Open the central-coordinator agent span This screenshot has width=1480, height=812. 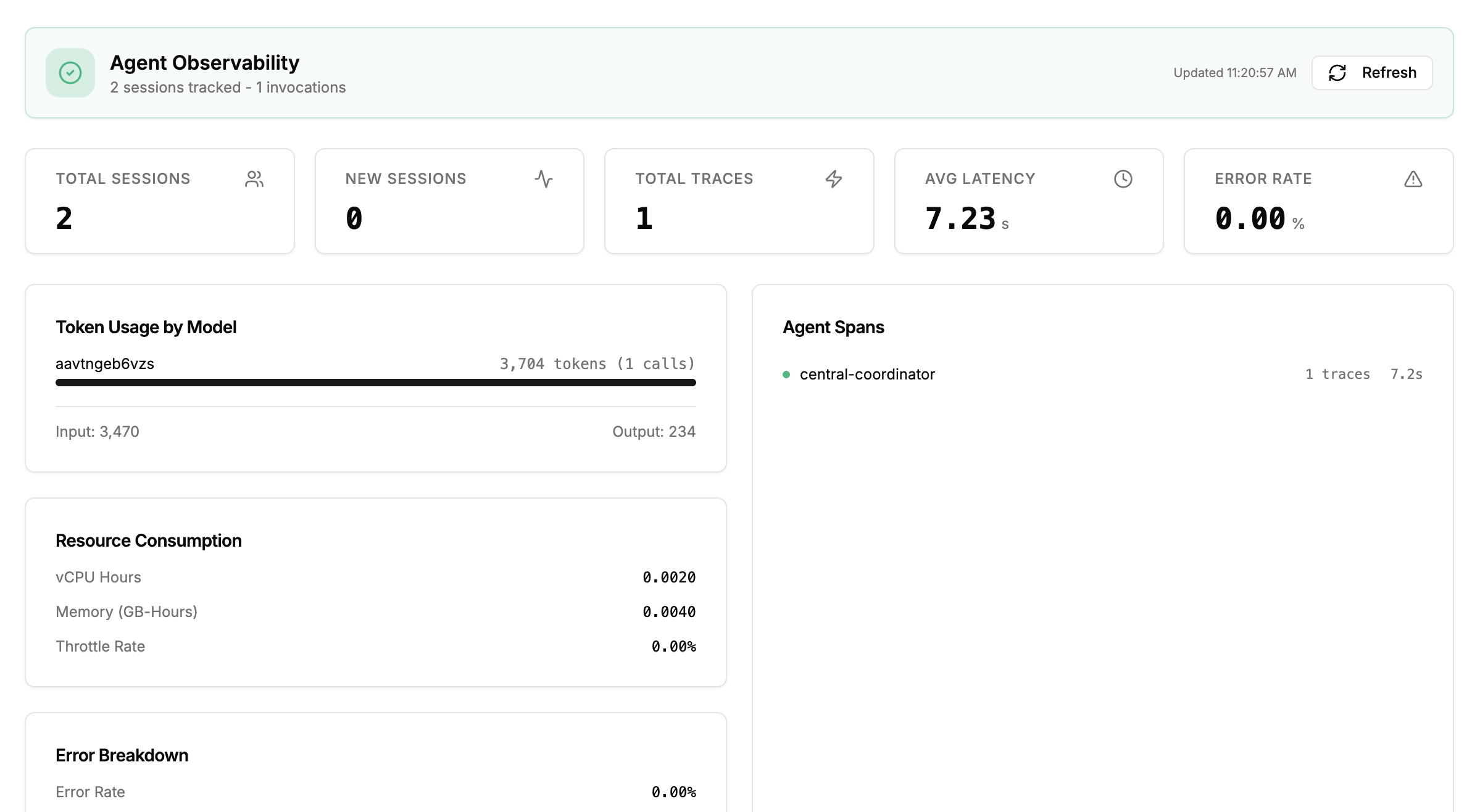pos(867,375)
